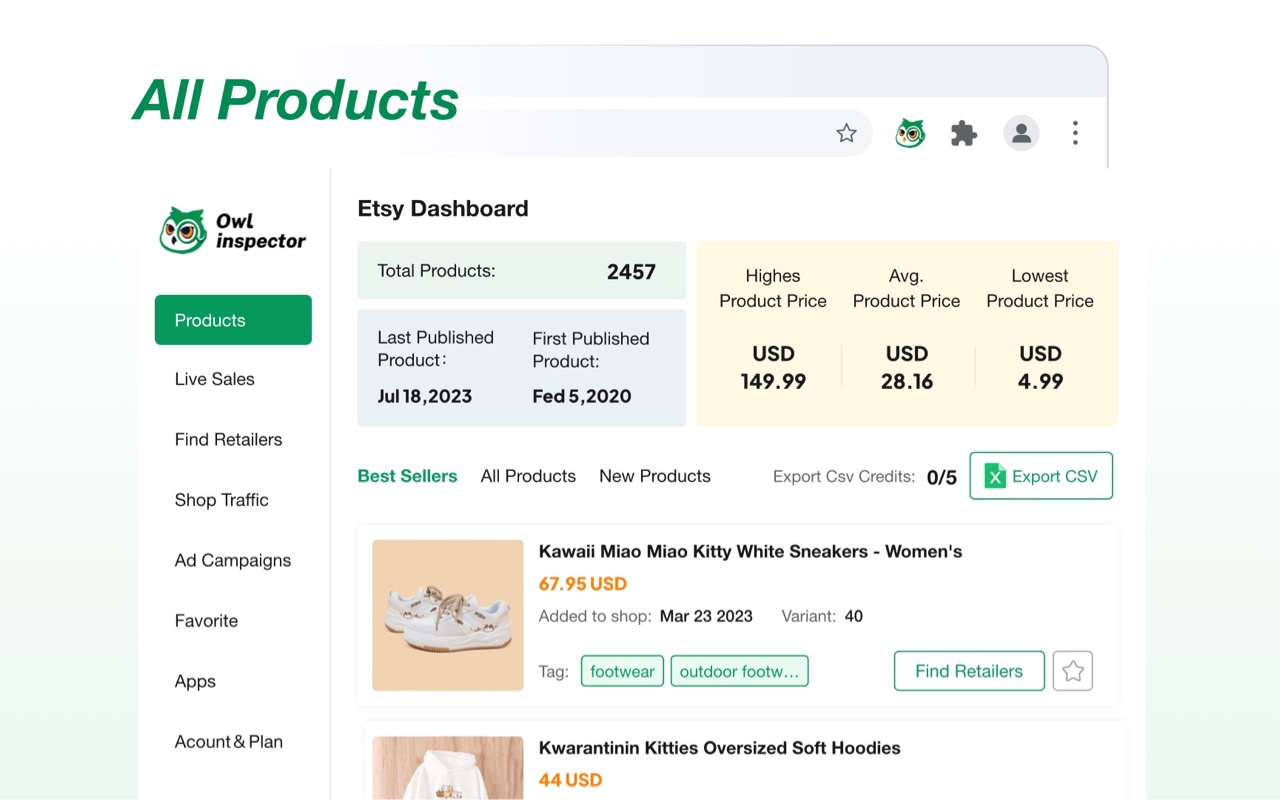This screenshot has height=800, width=1280.
Task: Open the browser extensions puzzle icon
Action: point(964,133)
